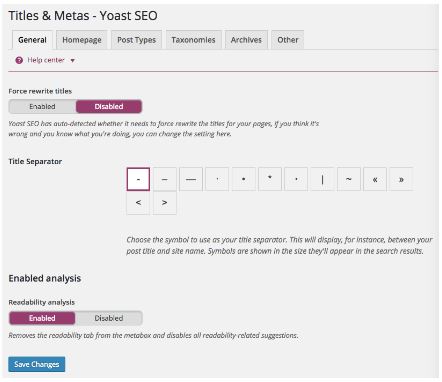The image size is (442, 382).
Task: Choose the greater-than sign separator
Action: click(164, 203)
